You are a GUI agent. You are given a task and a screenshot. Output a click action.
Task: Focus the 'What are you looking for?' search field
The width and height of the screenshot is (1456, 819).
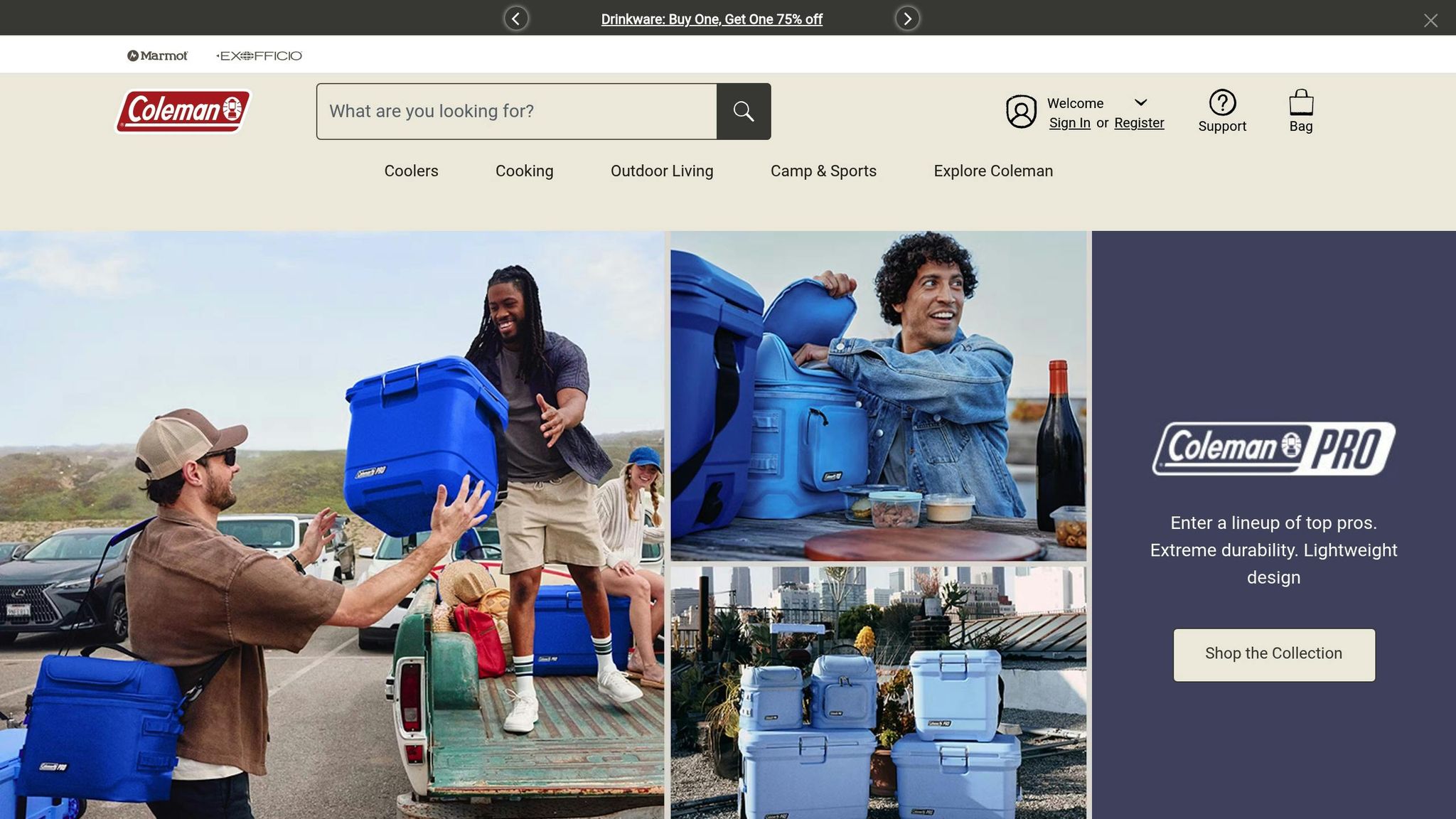(517, 112)
